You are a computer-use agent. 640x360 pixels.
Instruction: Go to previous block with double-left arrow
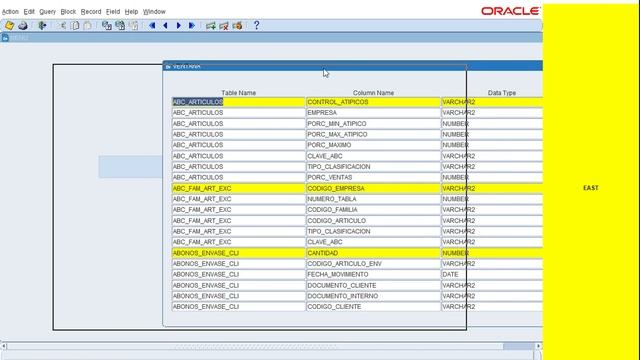[152, 26]
